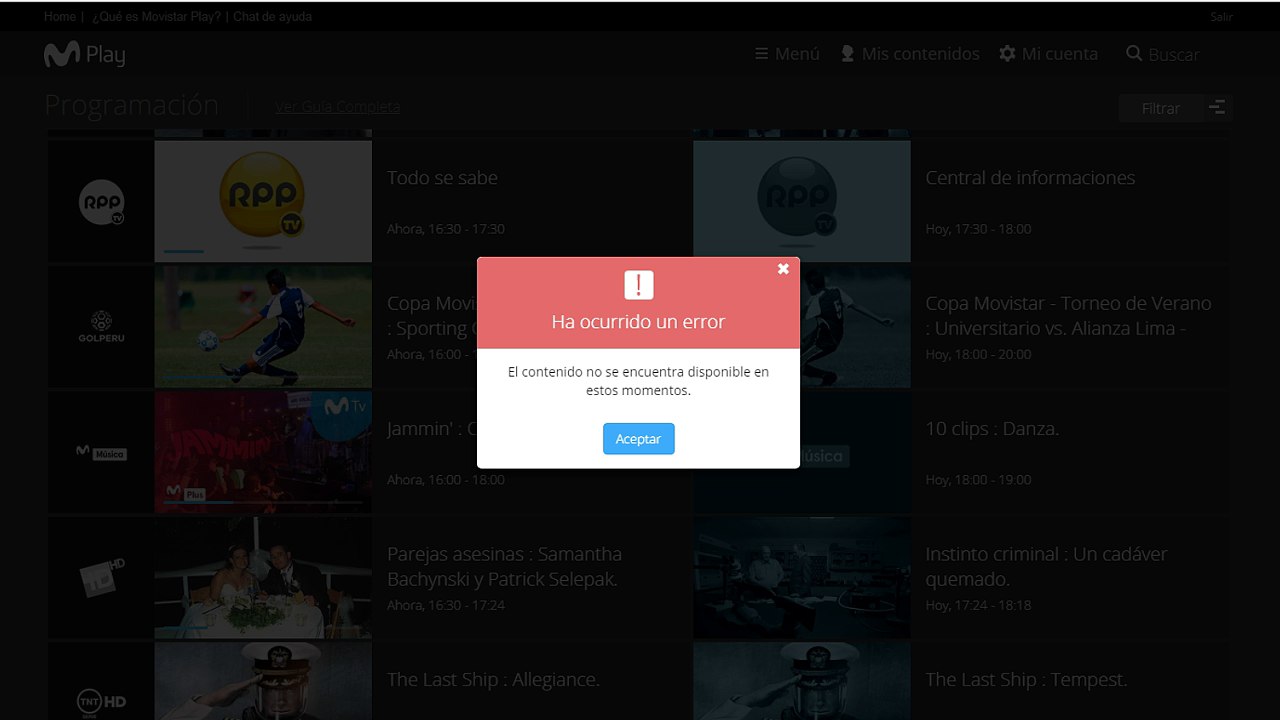Click the Hoy, 18:00 - 19:00 time
Image resolution: width=1280 pixels, height=720 pixels.
tap(978, 480)
